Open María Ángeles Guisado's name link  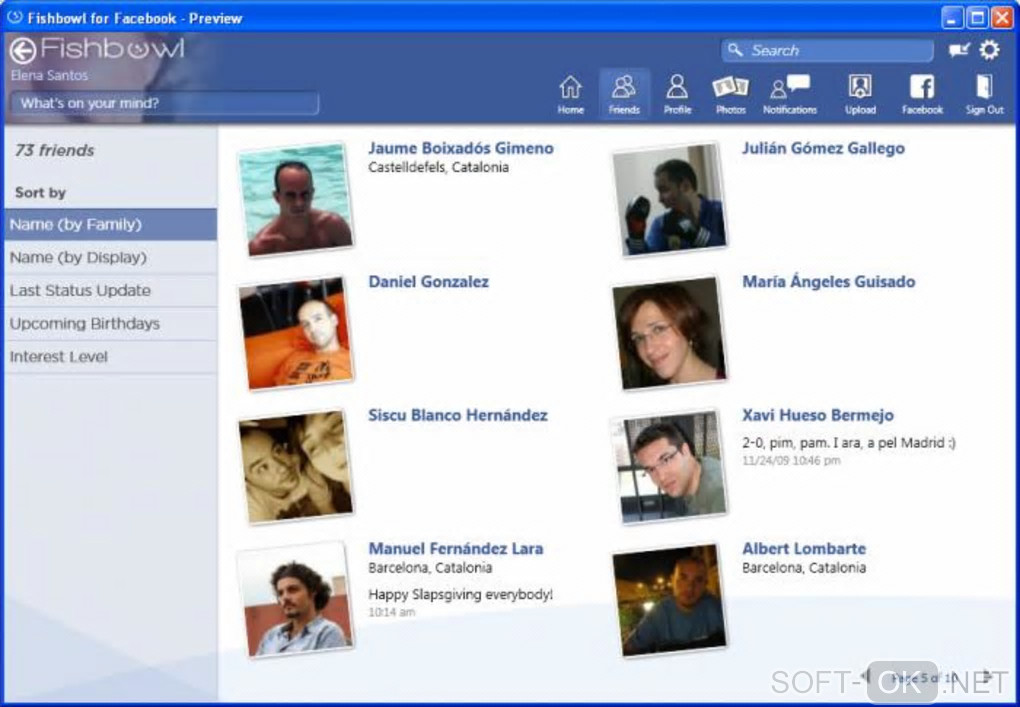tap(828, 282)
